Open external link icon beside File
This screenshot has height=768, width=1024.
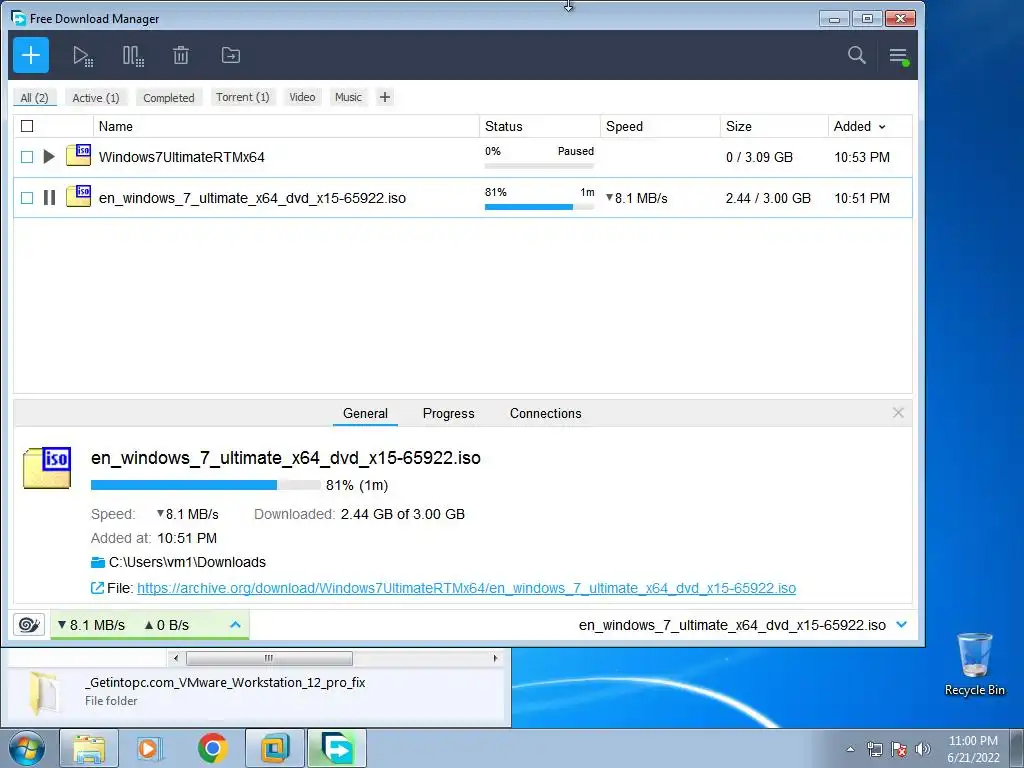tap(97, 588)
